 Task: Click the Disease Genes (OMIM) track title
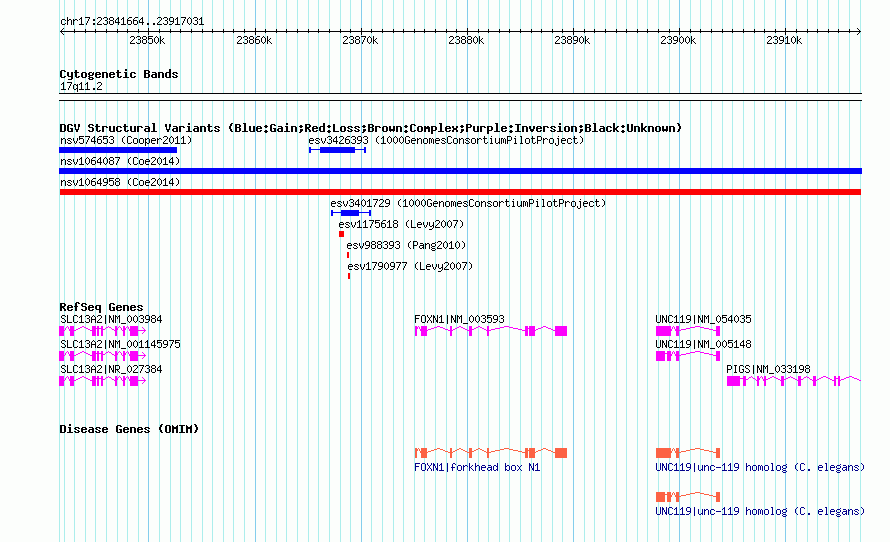129,429
